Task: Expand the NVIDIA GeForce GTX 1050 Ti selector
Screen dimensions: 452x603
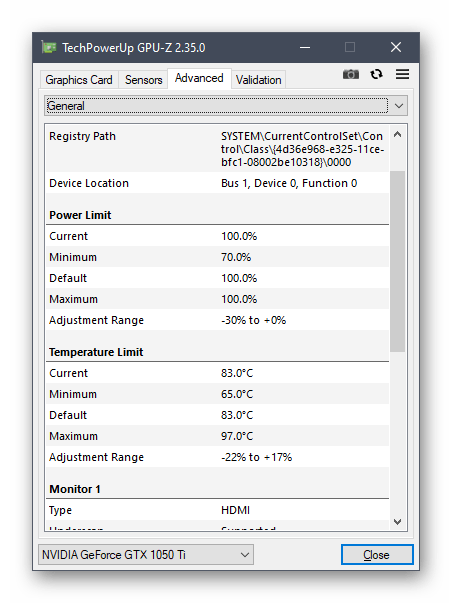Action: click(x=146, y=555)
